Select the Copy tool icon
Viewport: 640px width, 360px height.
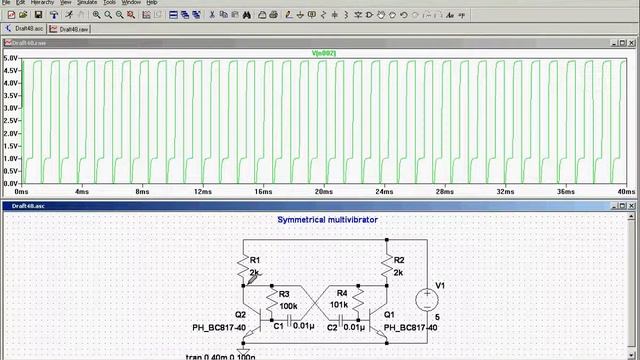click(x=223, y=15)
